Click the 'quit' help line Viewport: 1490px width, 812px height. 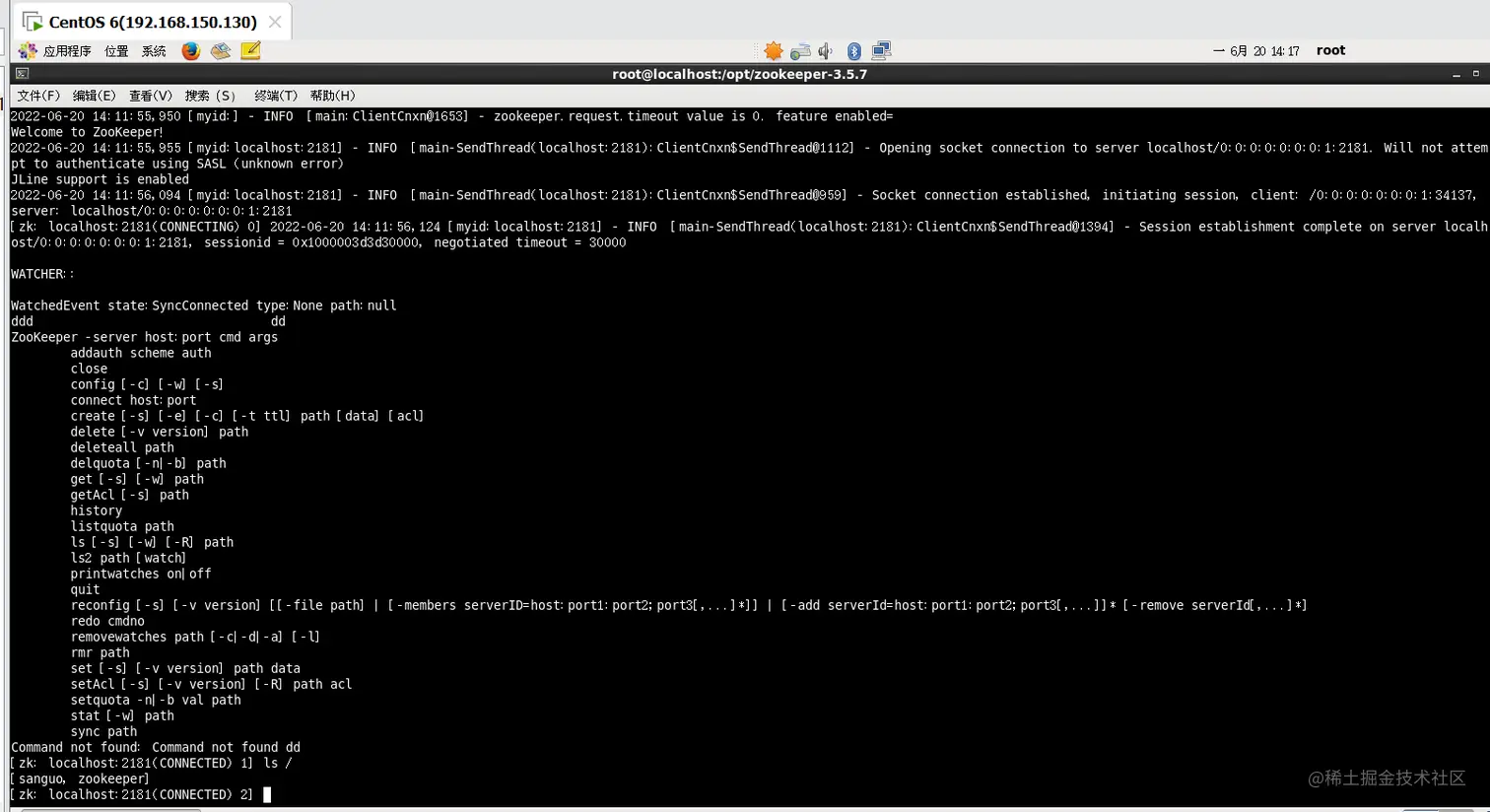(85, 589)
